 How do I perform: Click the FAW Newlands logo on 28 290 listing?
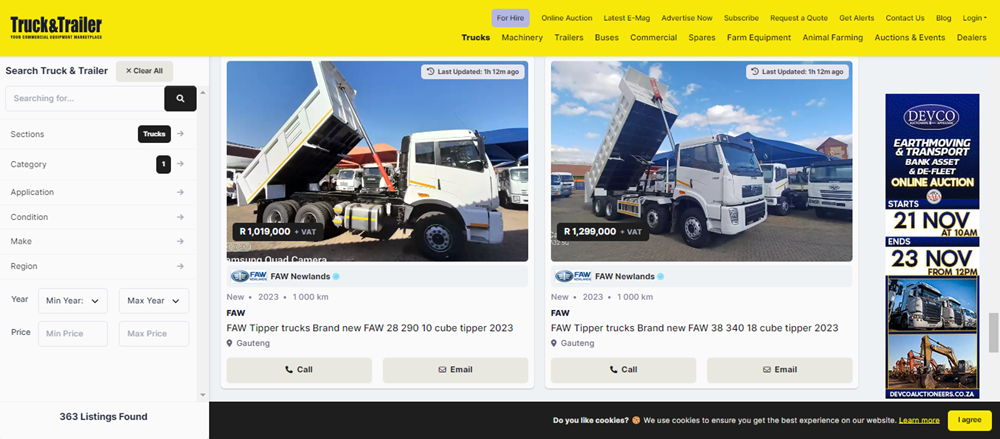click(x=249, y=276)
